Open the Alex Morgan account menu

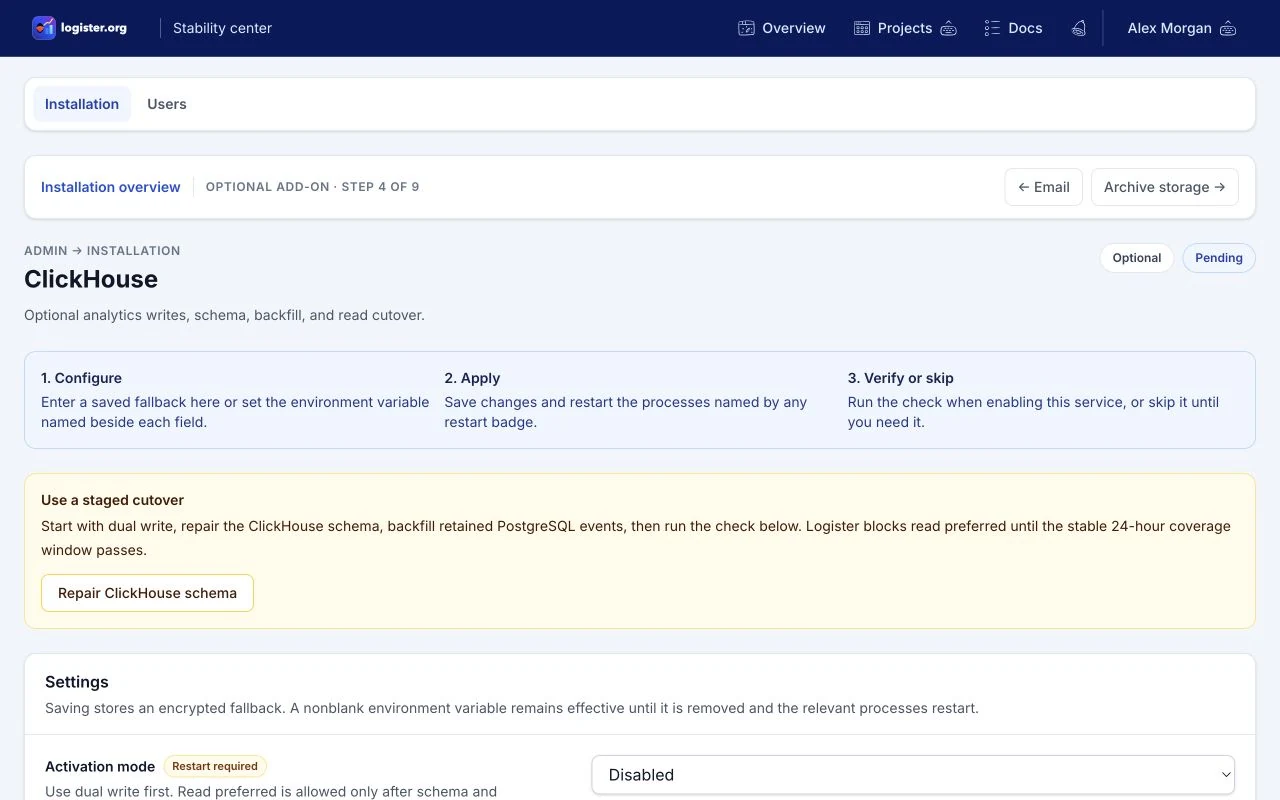pyautogui.click(x=1181, y=28)
